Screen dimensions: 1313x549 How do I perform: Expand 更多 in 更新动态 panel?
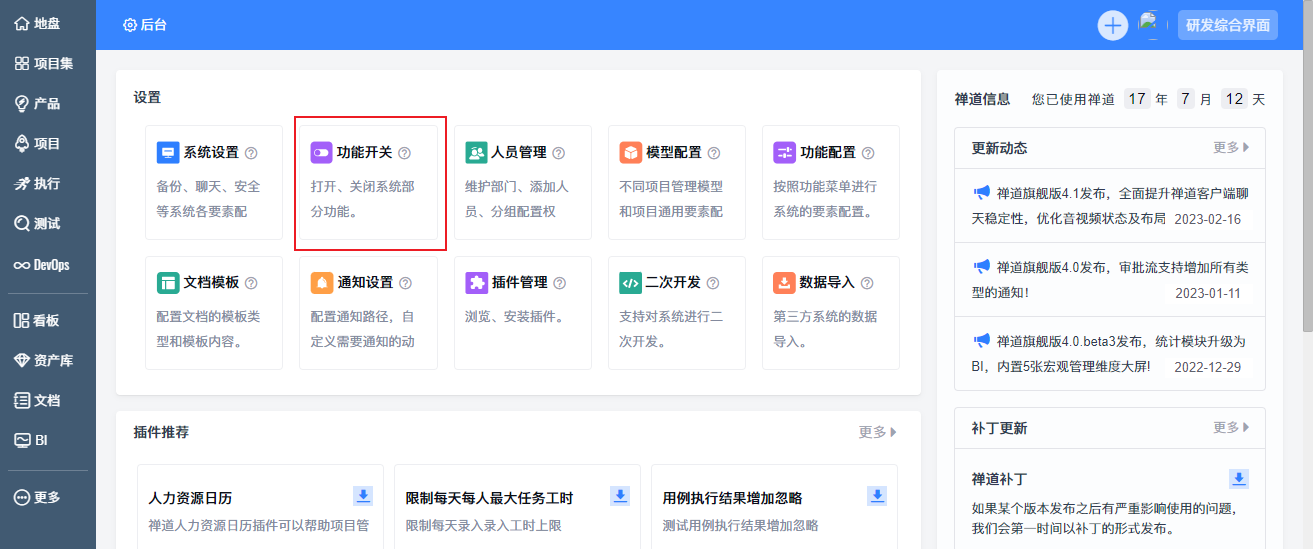point(1231,148)
